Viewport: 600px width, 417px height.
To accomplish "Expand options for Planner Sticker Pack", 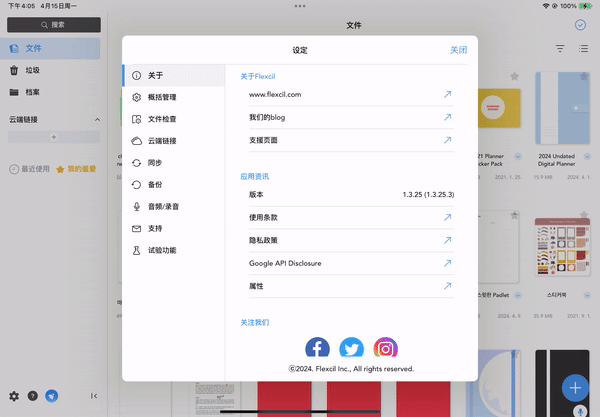I will tap(518, 156).
